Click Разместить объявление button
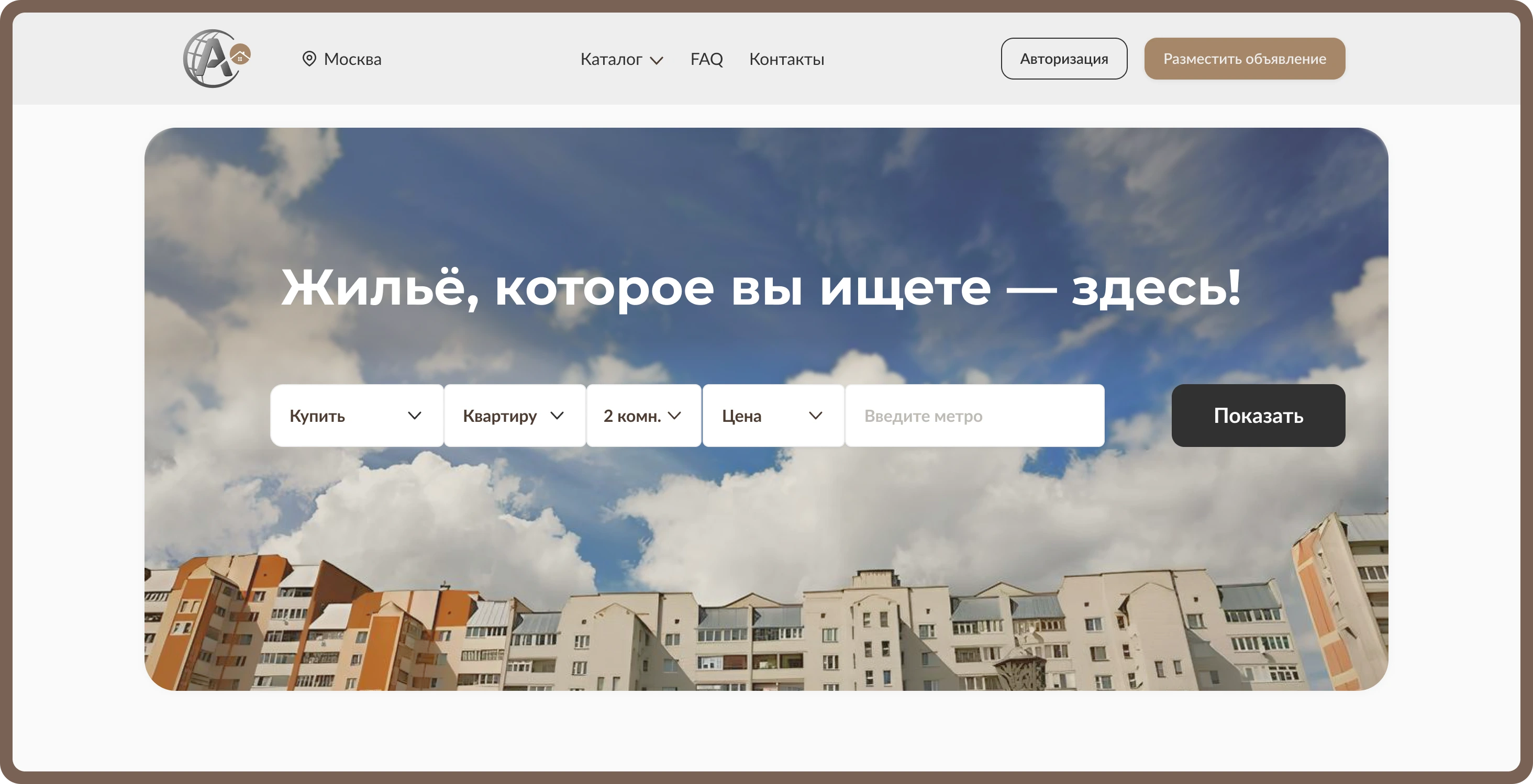1533x784 pixels. pyautogui.click(x=1245, y=58)
